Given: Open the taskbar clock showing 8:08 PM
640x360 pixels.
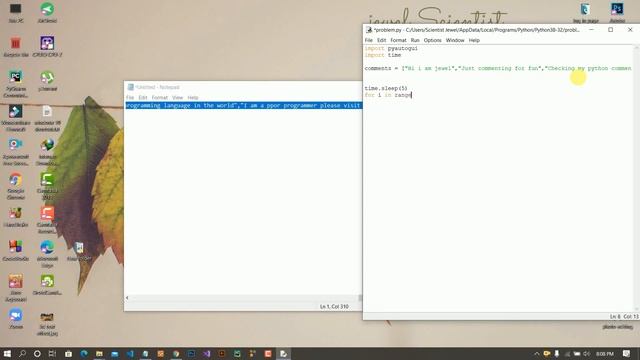Looking at the screenshot, I should coord(605,353).
